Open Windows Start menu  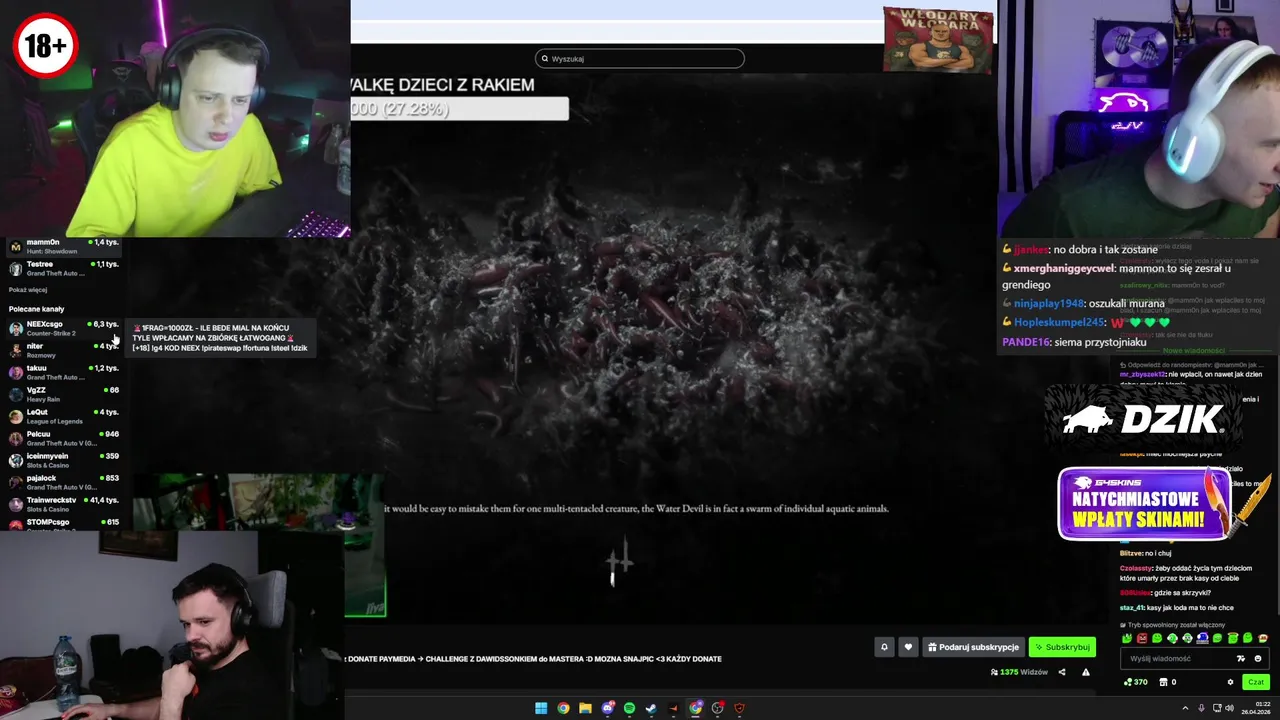pyautogui.click(x=541, y=708)
